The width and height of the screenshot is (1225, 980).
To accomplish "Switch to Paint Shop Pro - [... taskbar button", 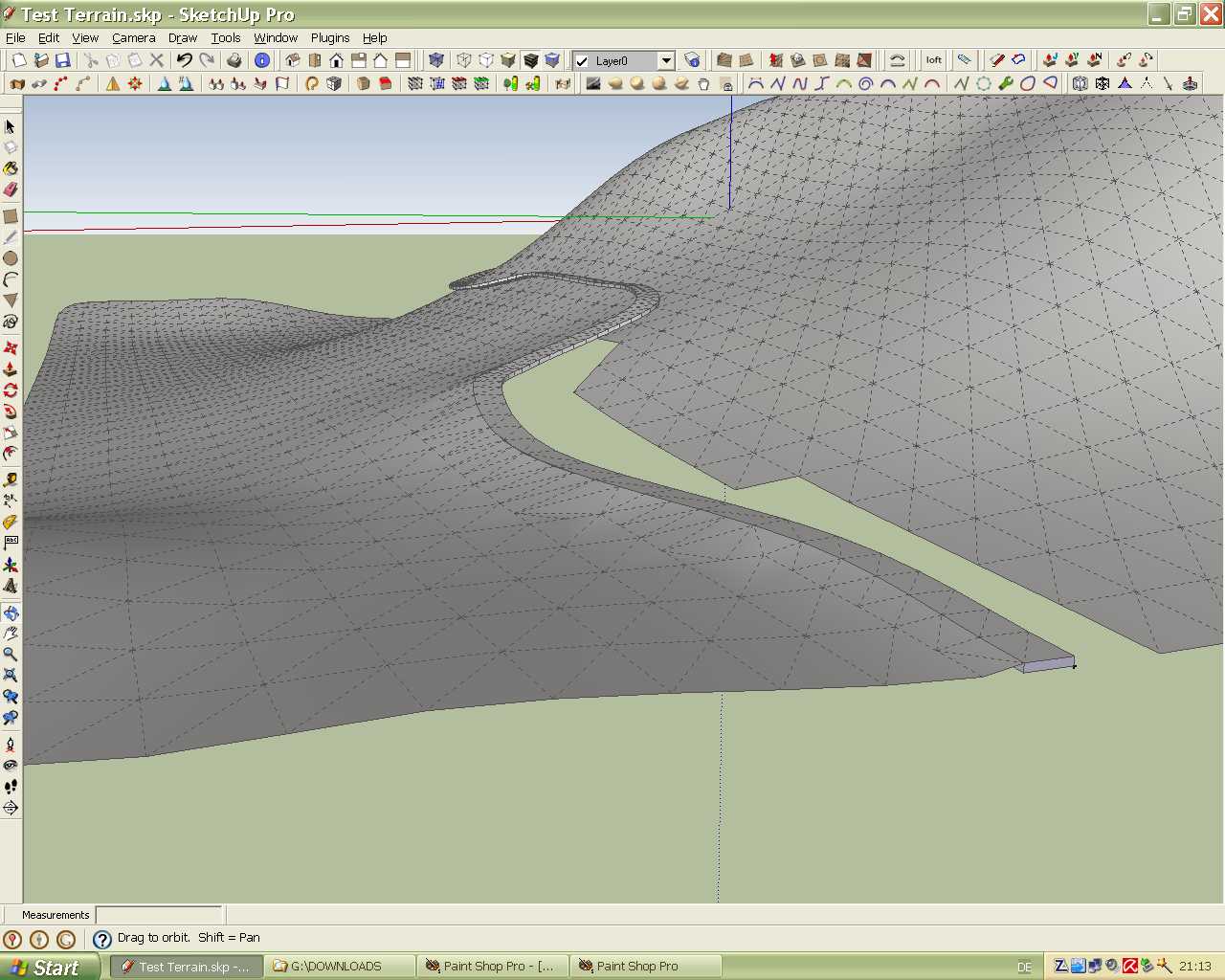I will point(493,967).
